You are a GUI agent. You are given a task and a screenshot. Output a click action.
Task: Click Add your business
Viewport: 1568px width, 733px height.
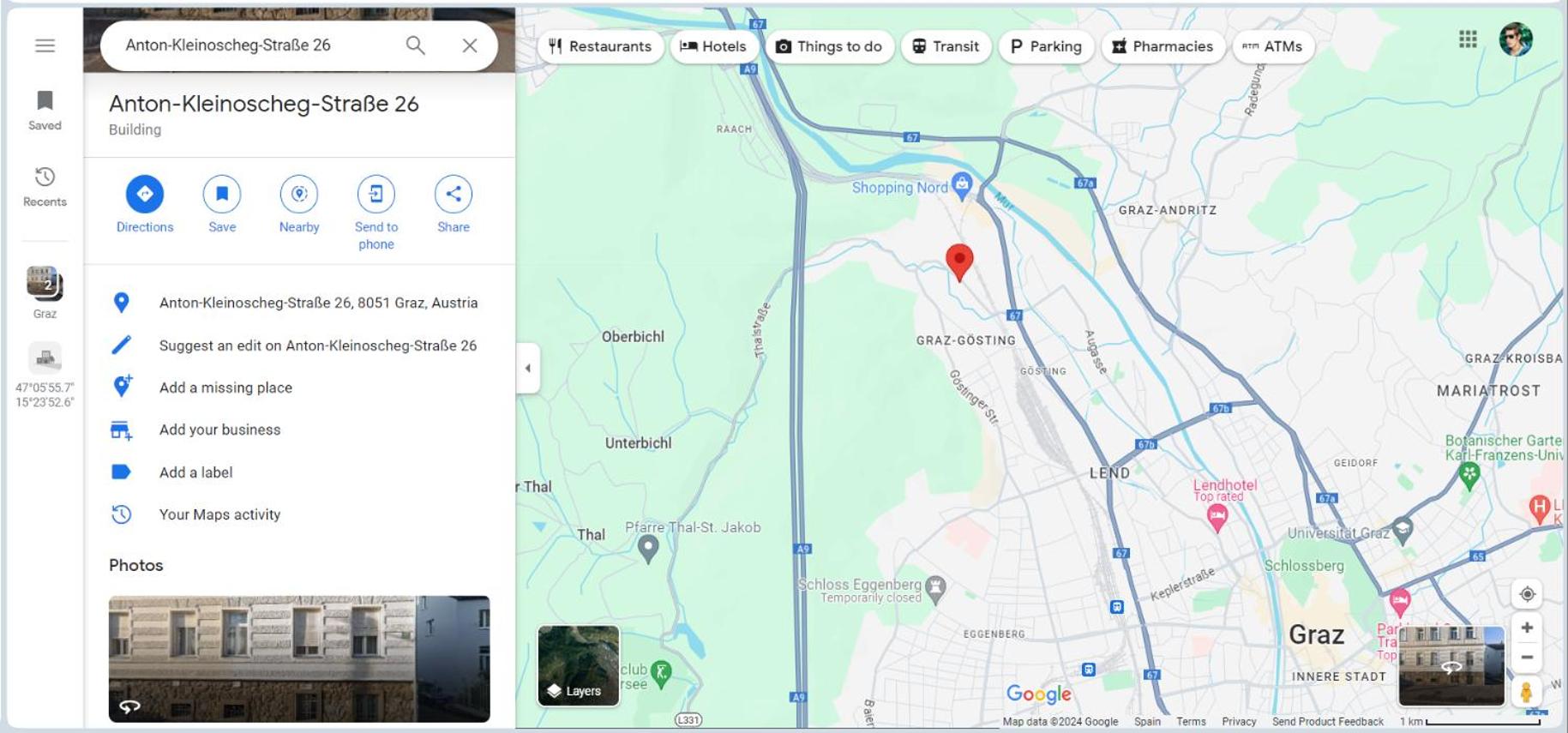(x=299, y=430)
